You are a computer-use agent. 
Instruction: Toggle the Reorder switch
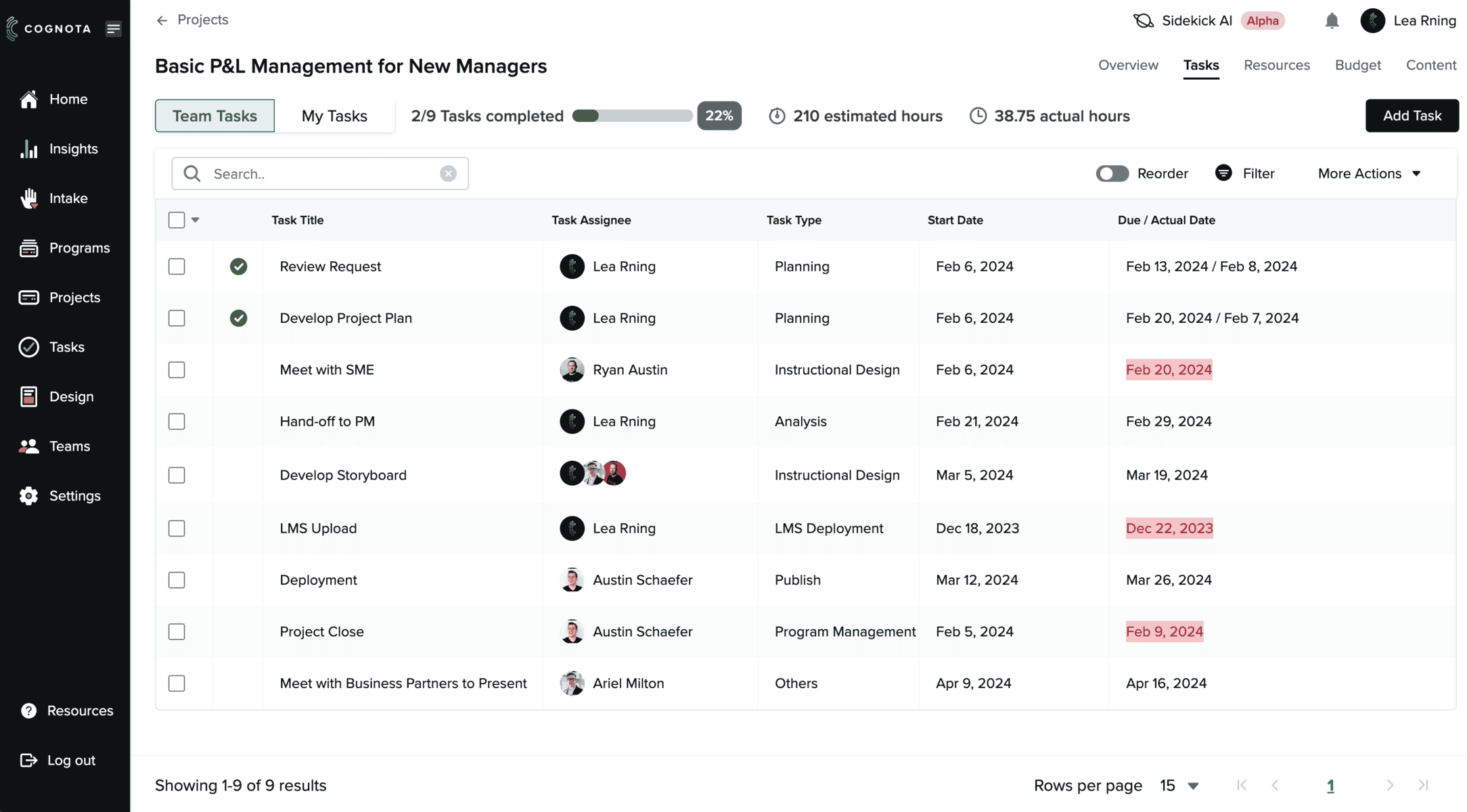[x=1112, y=174]
